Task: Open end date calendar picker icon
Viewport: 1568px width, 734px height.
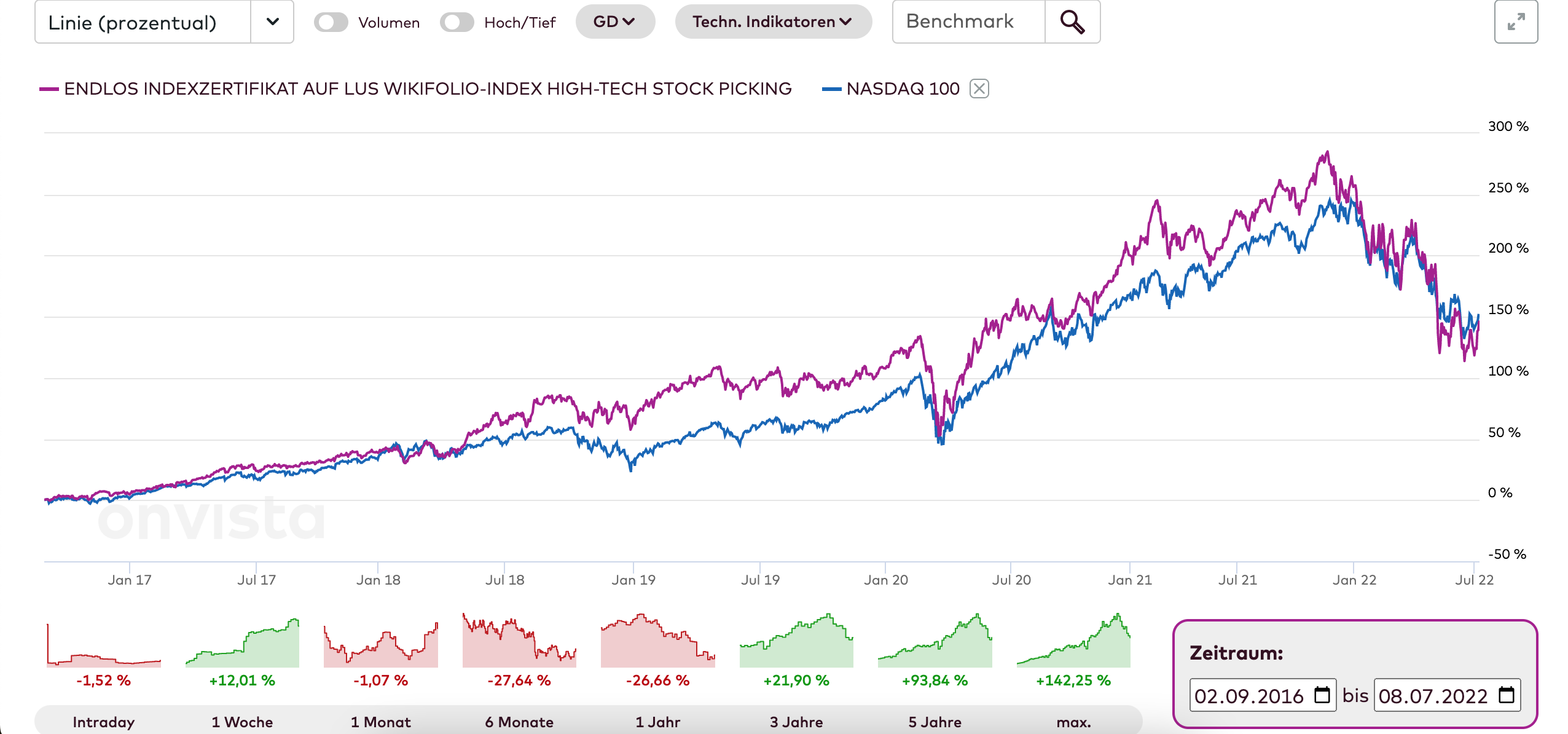Action: point(1506,695)
